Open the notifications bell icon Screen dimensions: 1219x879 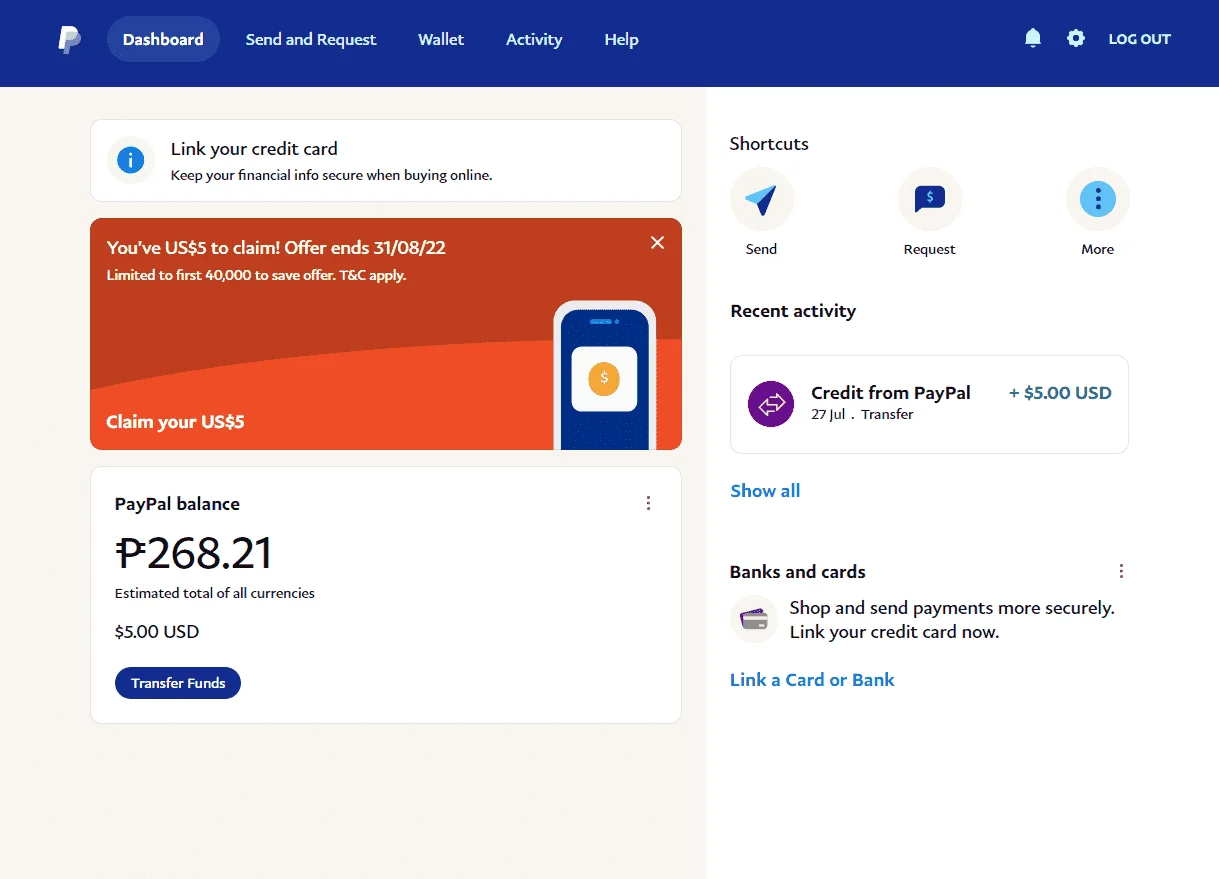(x=1033, y=38)
